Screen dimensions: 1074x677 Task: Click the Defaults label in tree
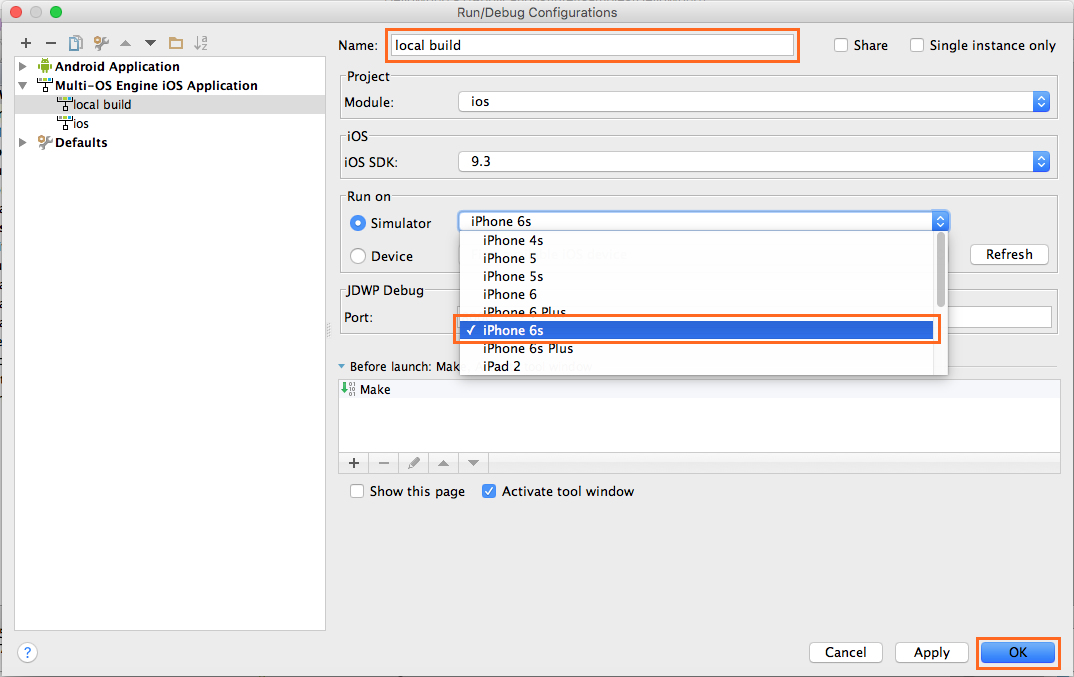(81, 143)
